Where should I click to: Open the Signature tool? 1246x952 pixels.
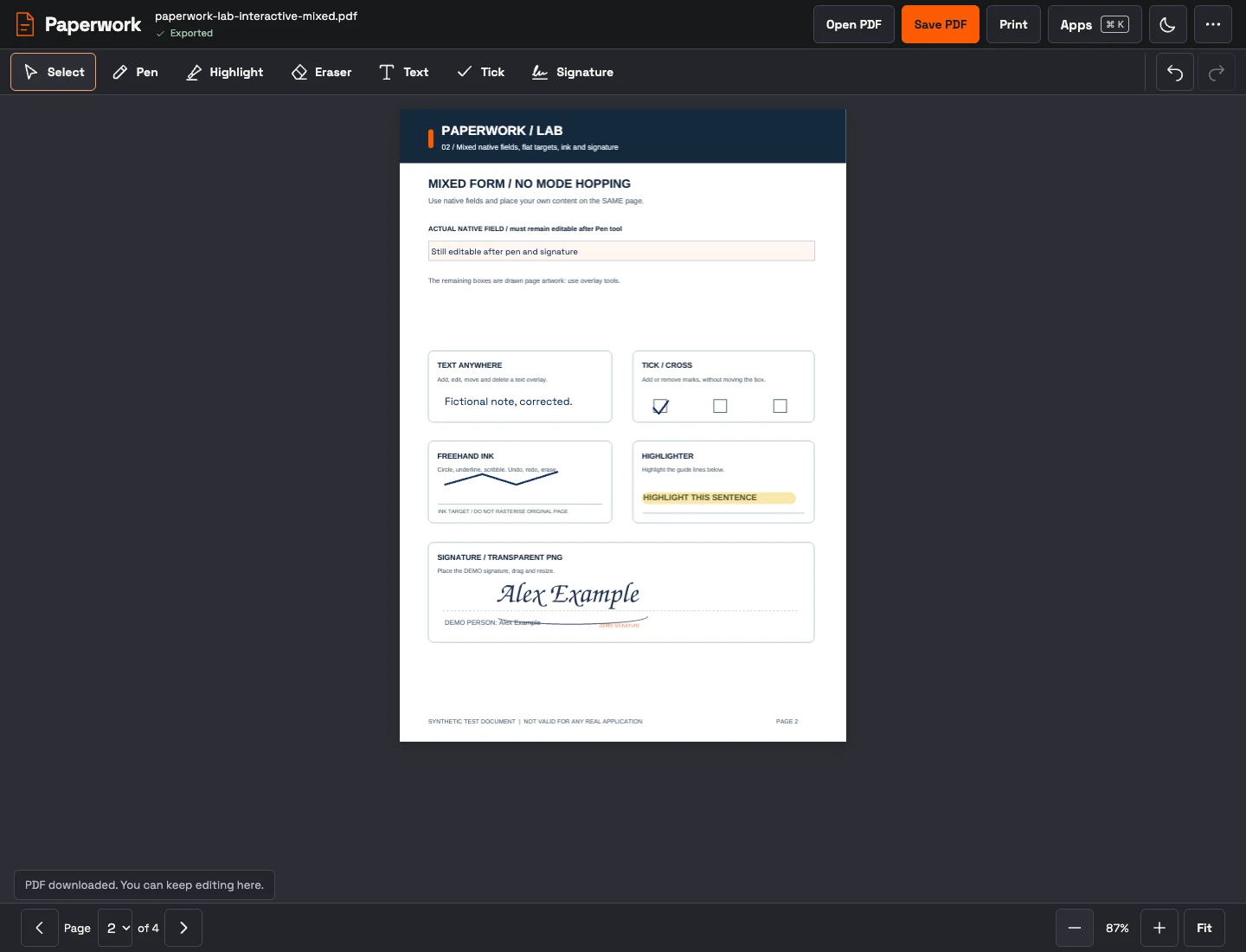[573, 72]
